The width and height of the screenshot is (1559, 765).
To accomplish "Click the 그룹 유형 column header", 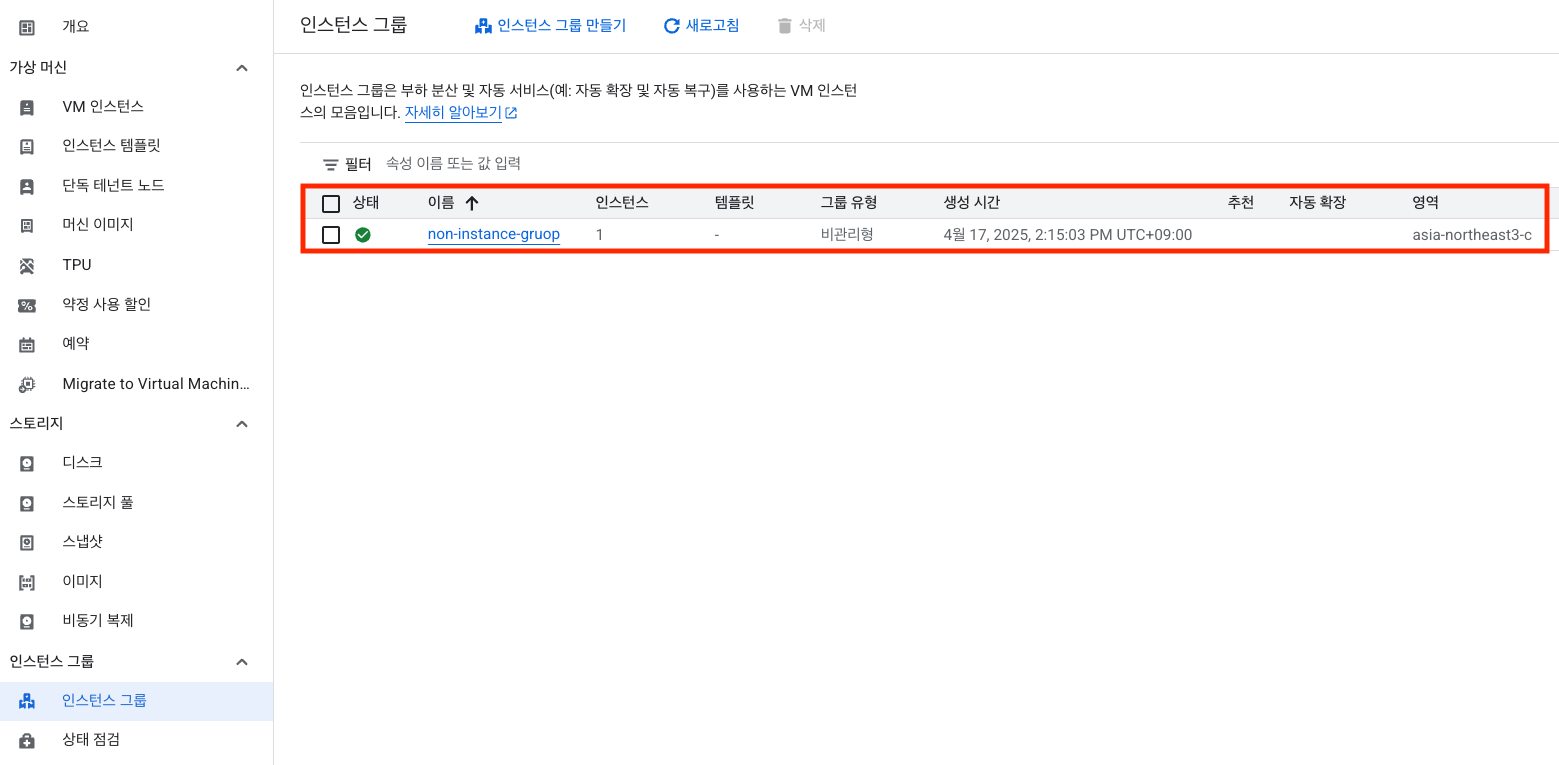I will [x=849, y=202].
